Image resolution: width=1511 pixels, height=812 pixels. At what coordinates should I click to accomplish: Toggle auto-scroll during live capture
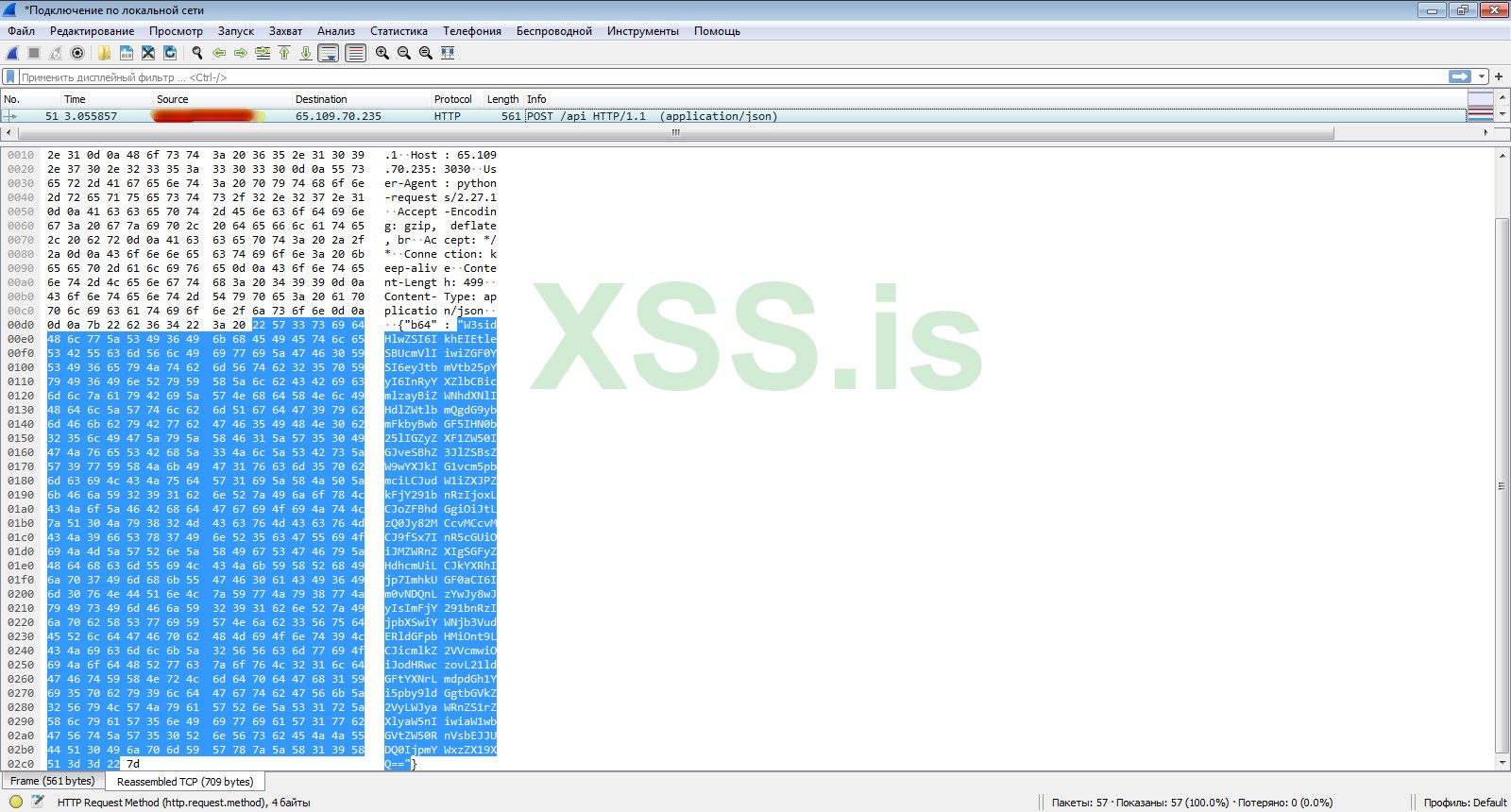(x=329, y=53)
